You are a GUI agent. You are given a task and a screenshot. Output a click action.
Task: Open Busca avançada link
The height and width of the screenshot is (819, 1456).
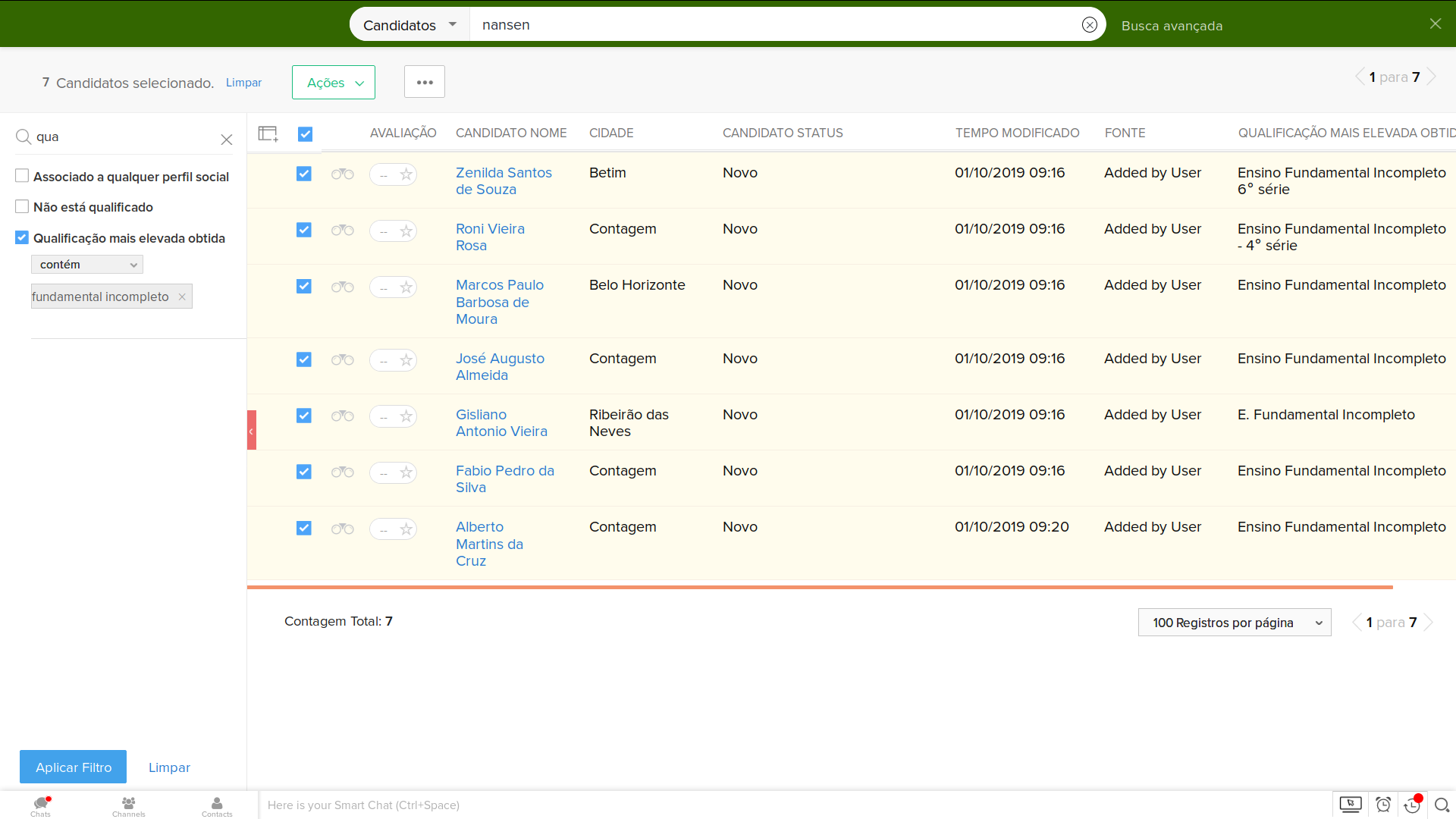tap(1172, 26)
